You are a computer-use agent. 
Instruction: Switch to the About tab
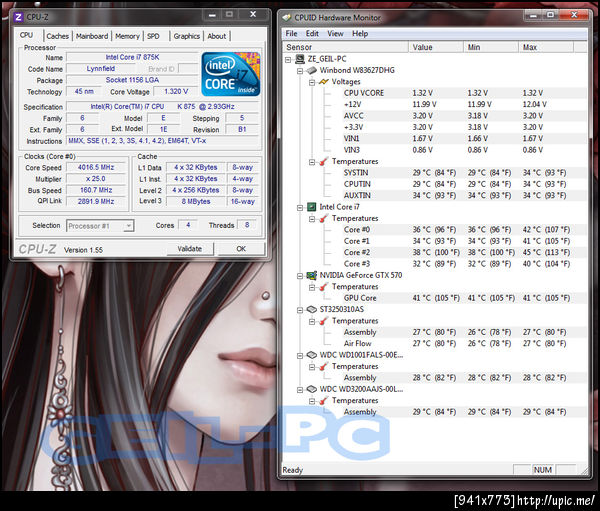[x=217, y=36]
